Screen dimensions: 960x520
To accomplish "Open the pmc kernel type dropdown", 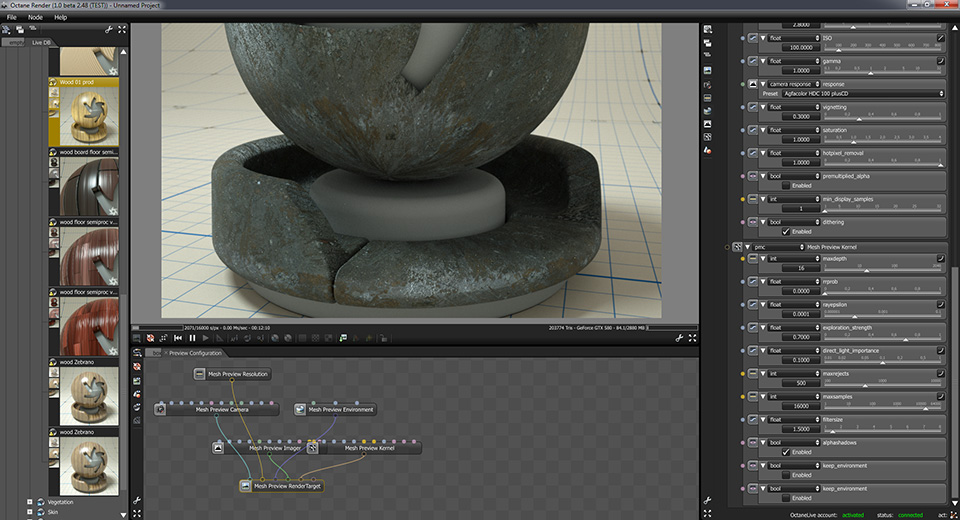I will [x=778, y=247].
